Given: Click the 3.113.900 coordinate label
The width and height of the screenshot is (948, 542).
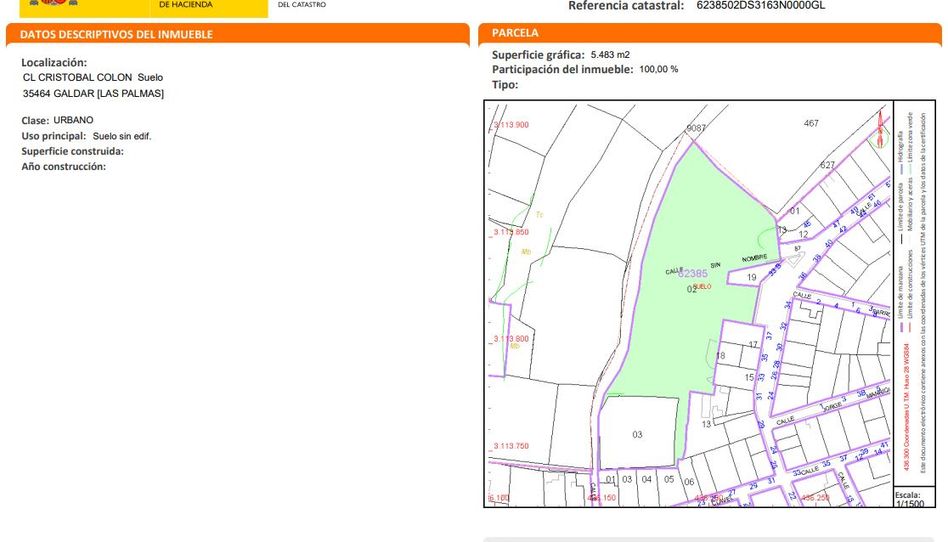Looking at the screenshot, I should click(510, 125).
